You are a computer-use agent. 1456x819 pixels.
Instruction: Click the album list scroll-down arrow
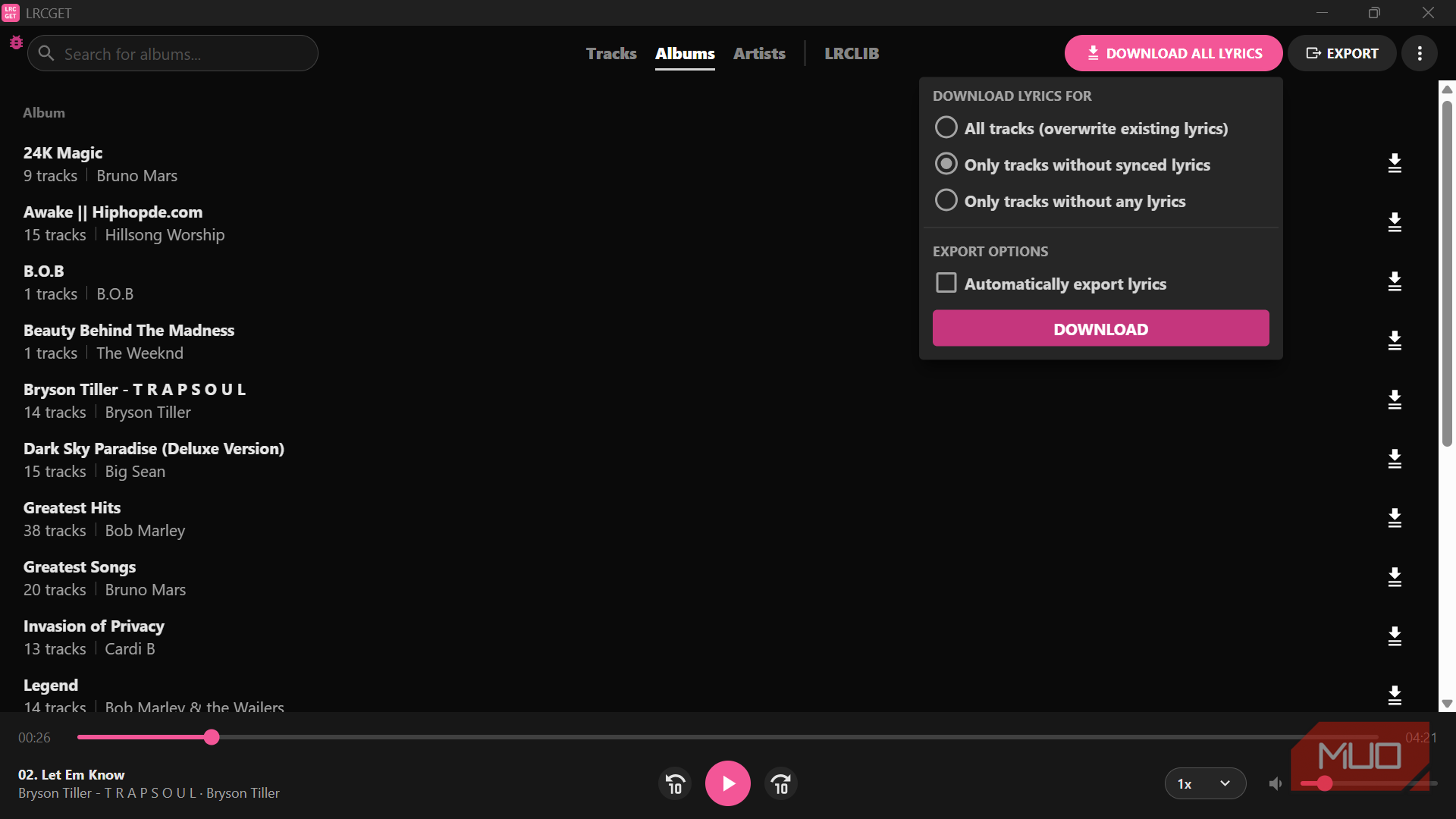point(1447,704)
